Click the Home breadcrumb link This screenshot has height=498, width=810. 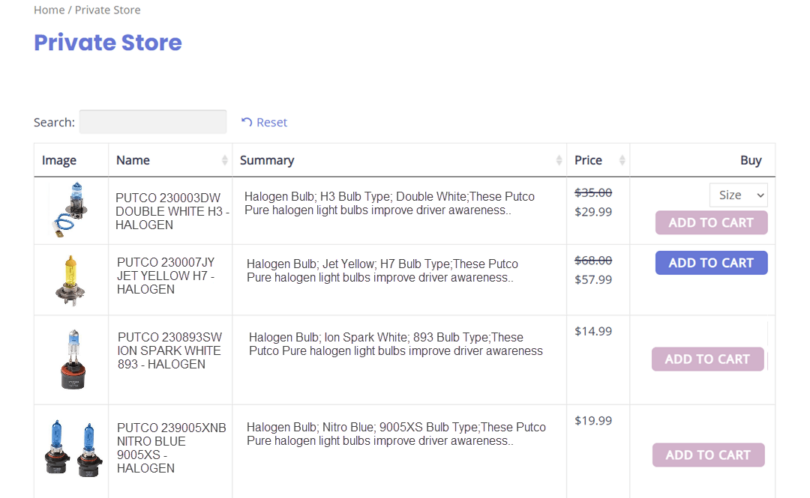(49, 10)
